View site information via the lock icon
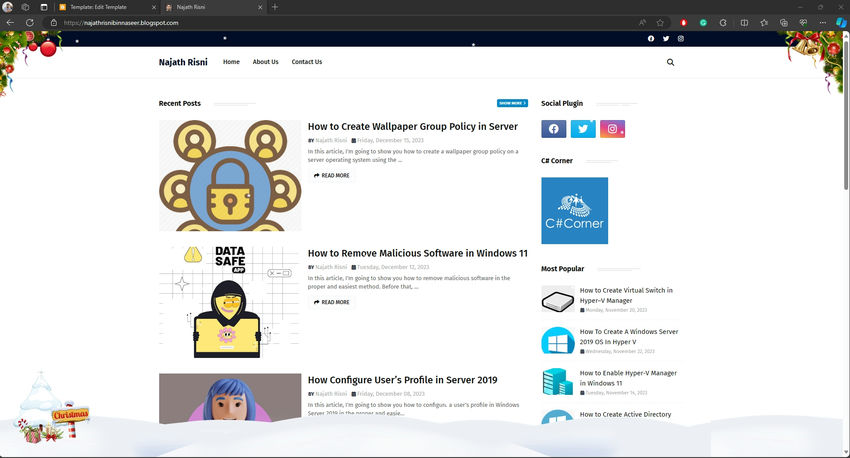 click(x=53, y=23)
